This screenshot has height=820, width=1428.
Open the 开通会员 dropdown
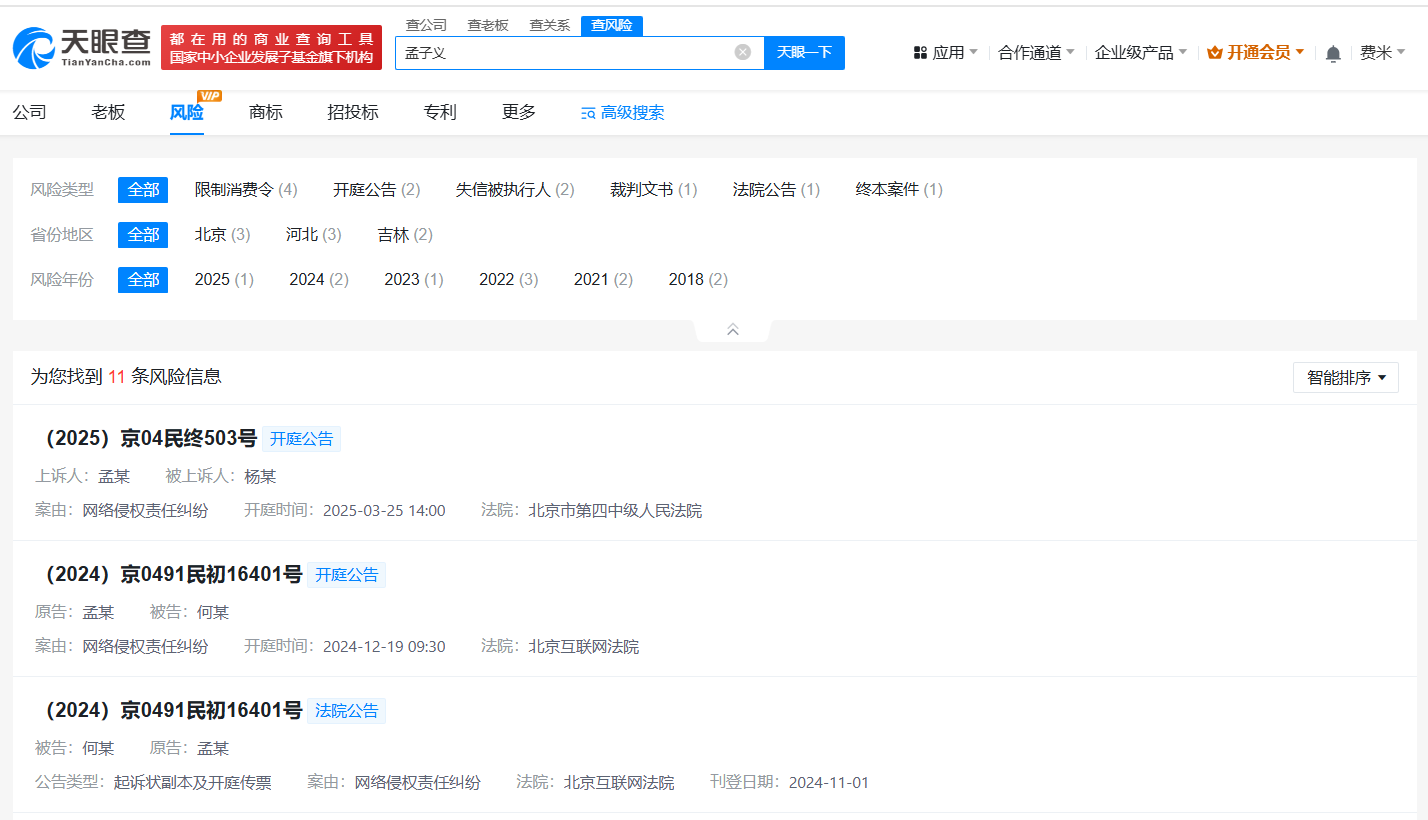1255,53
